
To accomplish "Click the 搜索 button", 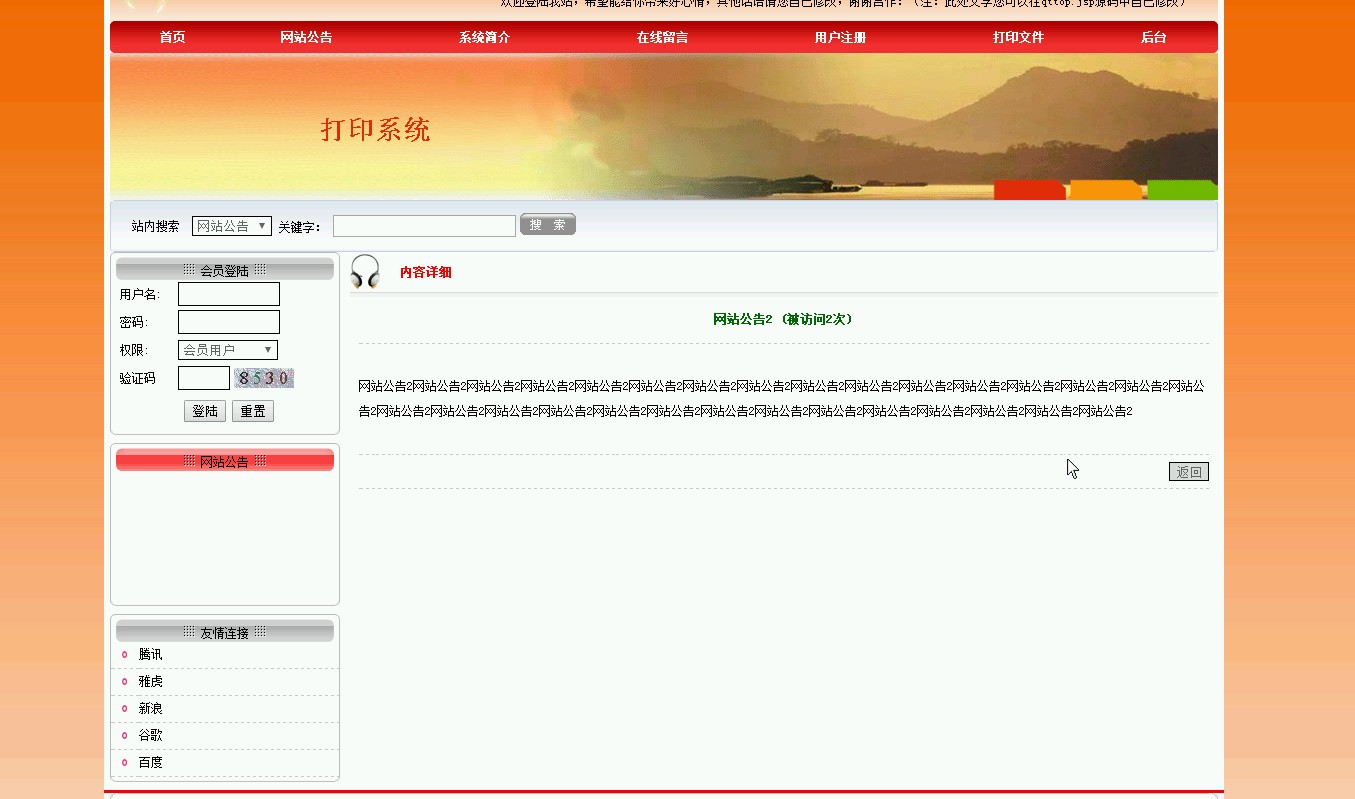I will point(548,225).
